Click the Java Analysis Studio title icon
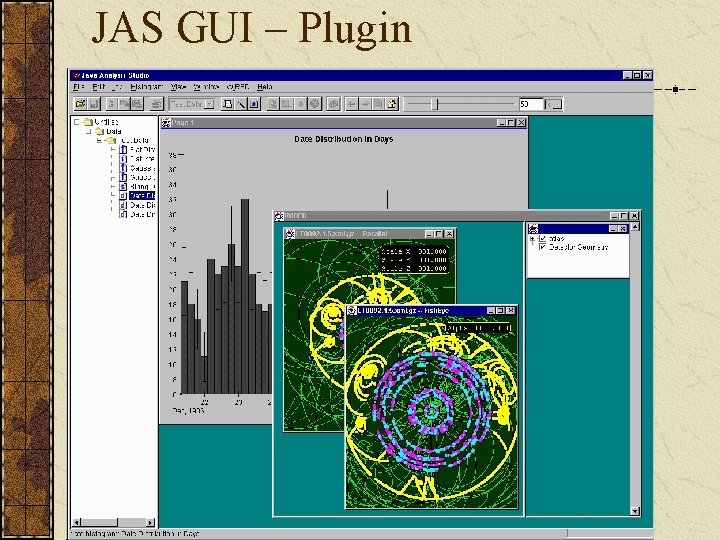Viewport: 720px width, 540px height. pos(76,75)
